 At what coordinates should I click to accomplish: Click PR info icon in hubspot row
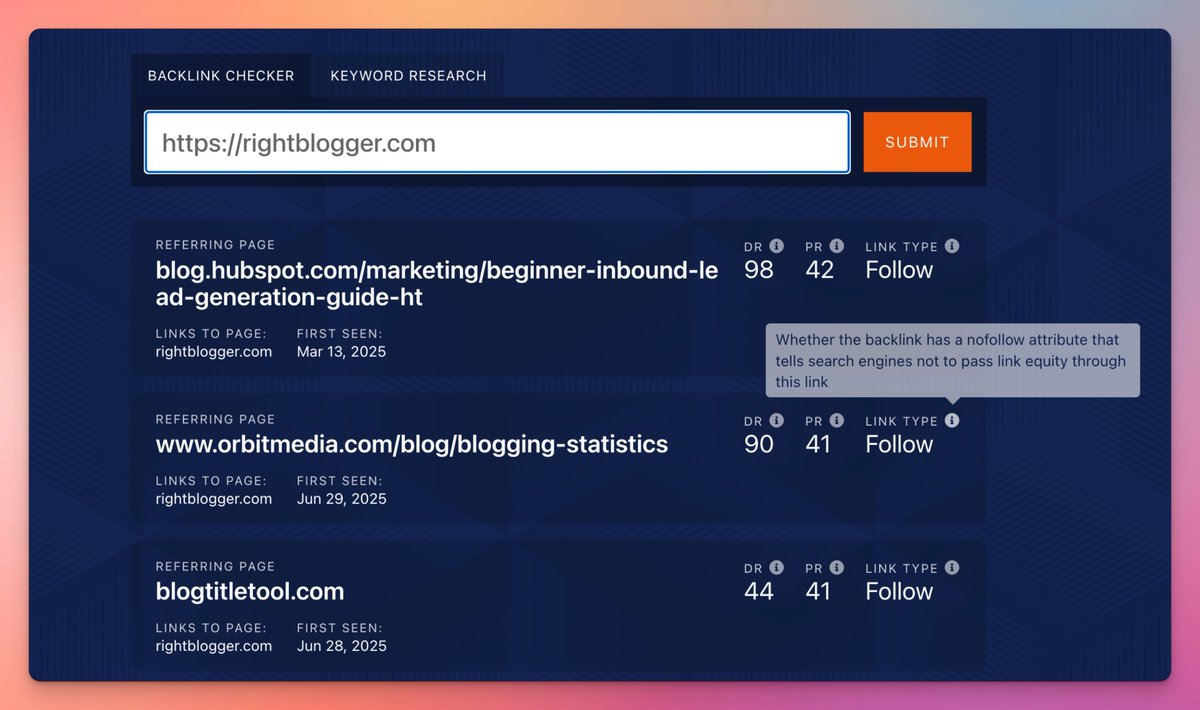837,246
